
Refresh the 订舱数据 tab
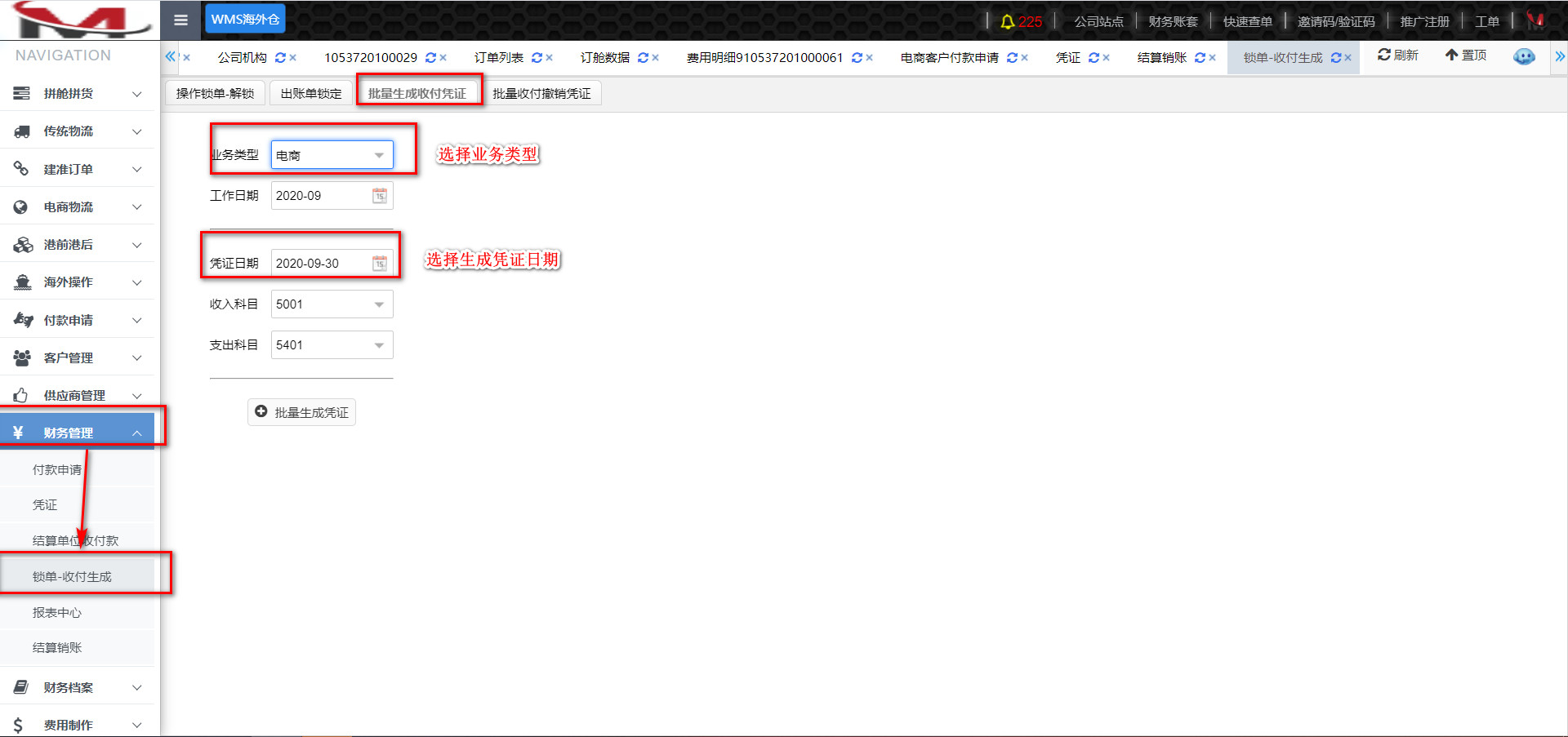click(643, 58)
